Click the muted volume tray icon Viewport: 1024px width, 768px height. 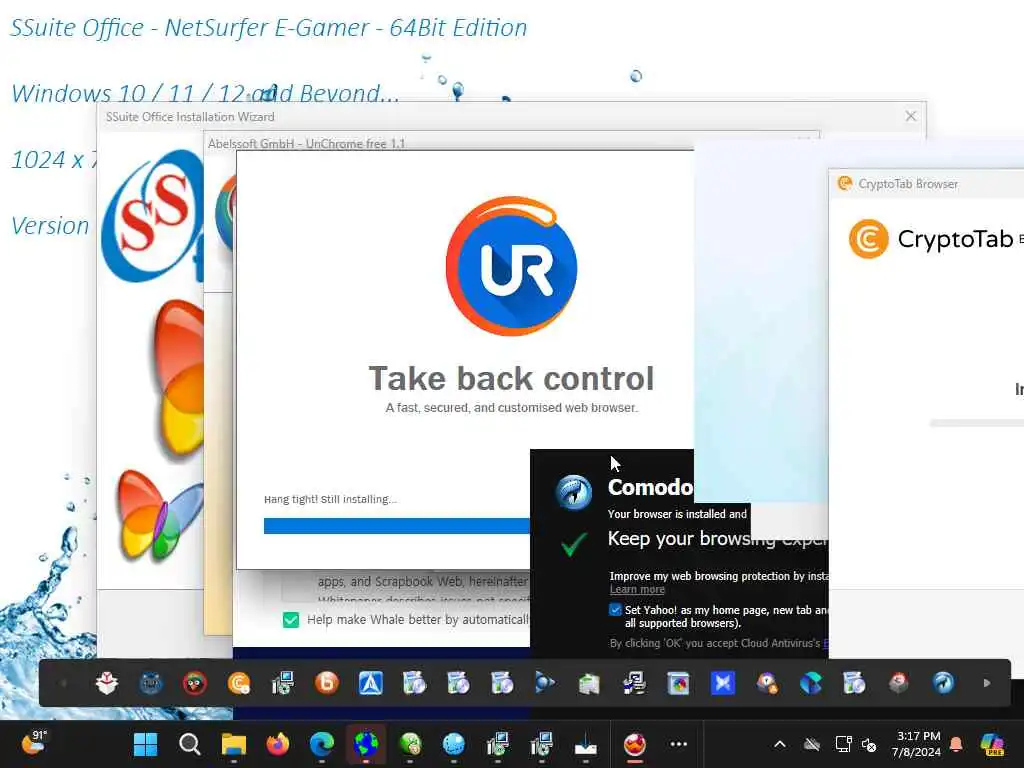(x=869, y=744)
